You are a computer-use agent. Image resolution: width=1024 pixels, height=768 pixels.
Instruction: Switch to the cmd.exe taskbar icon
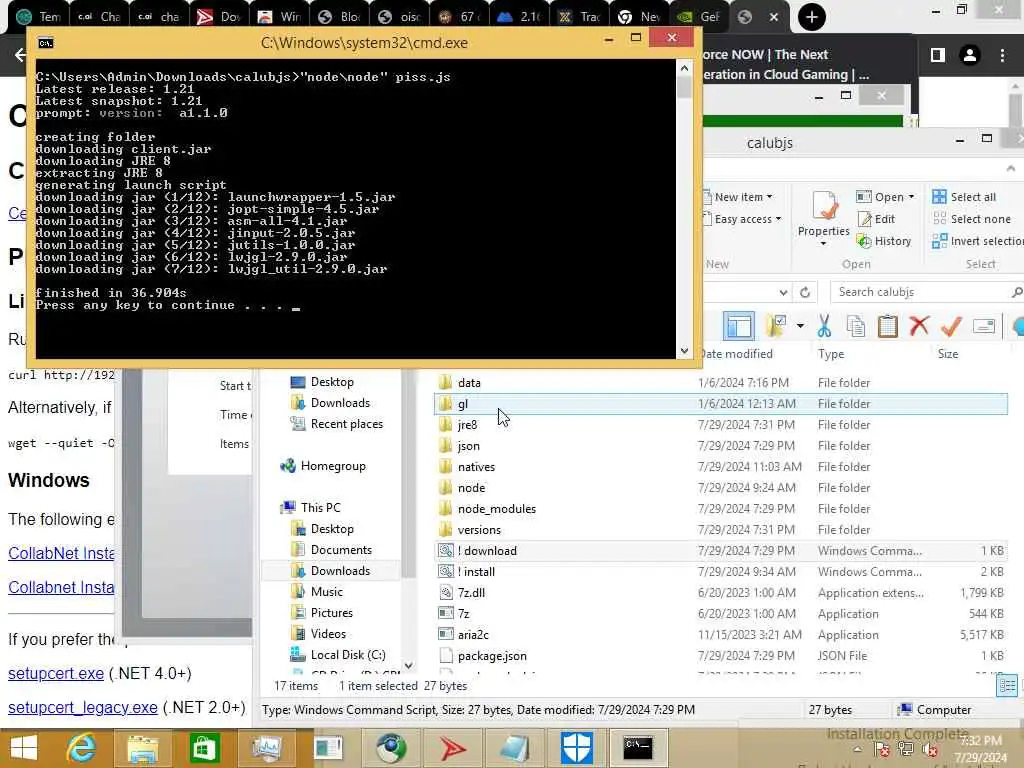(637, 747)
